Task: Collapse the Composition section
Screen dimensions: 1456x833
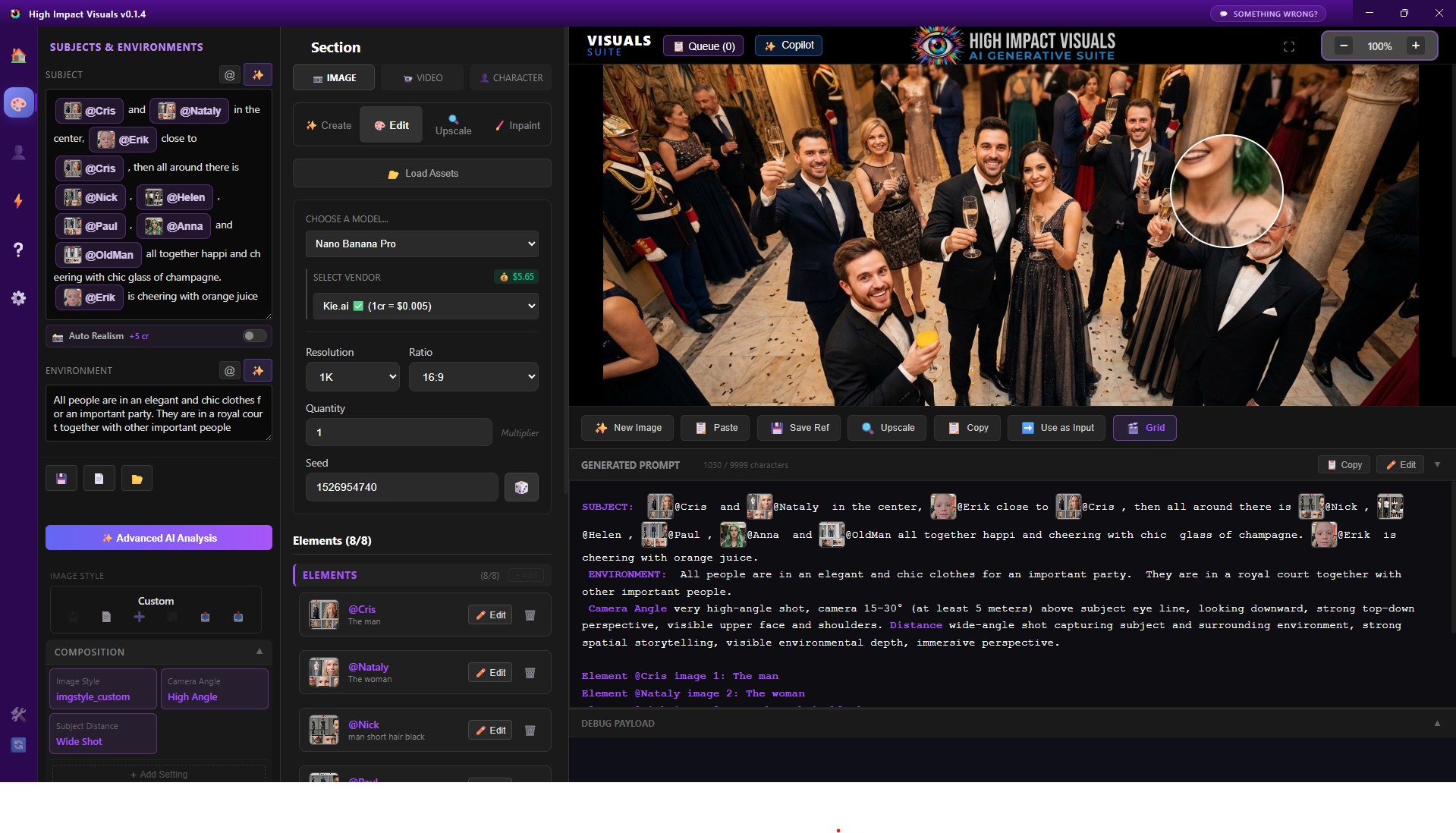Action: pyautogui.click(x=259, y=652)
